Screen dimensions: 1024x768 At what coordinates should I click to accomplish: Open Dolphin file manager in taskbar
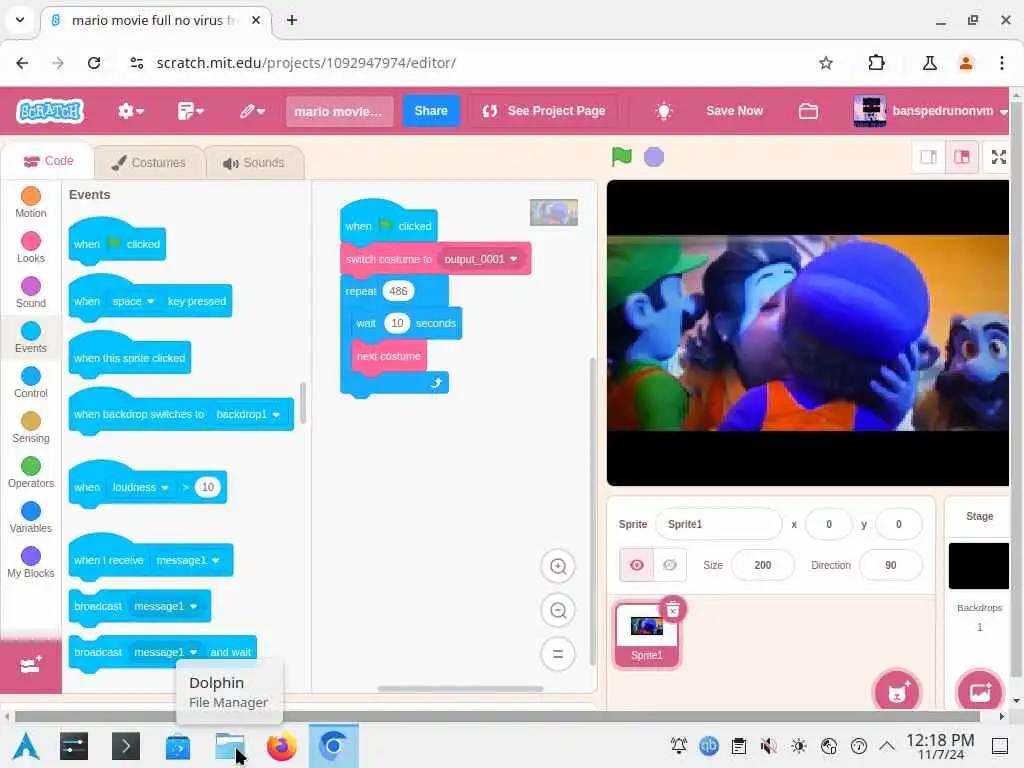point(229,746)
